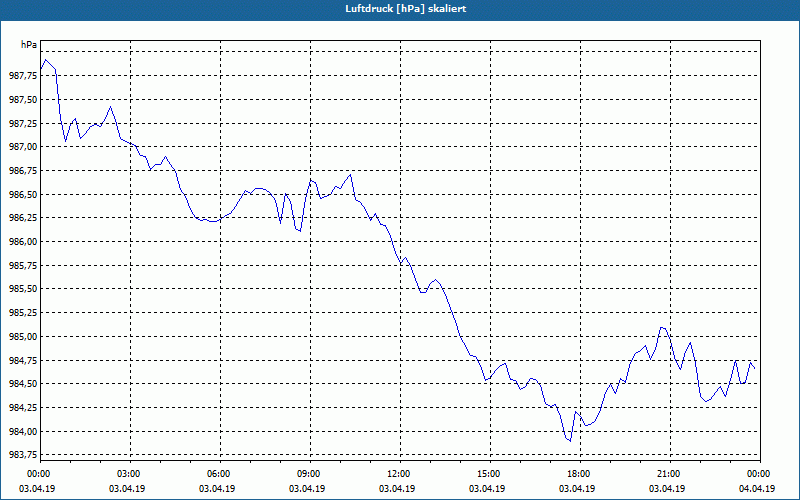Click the y-axis value 984,00

point(23,432)
